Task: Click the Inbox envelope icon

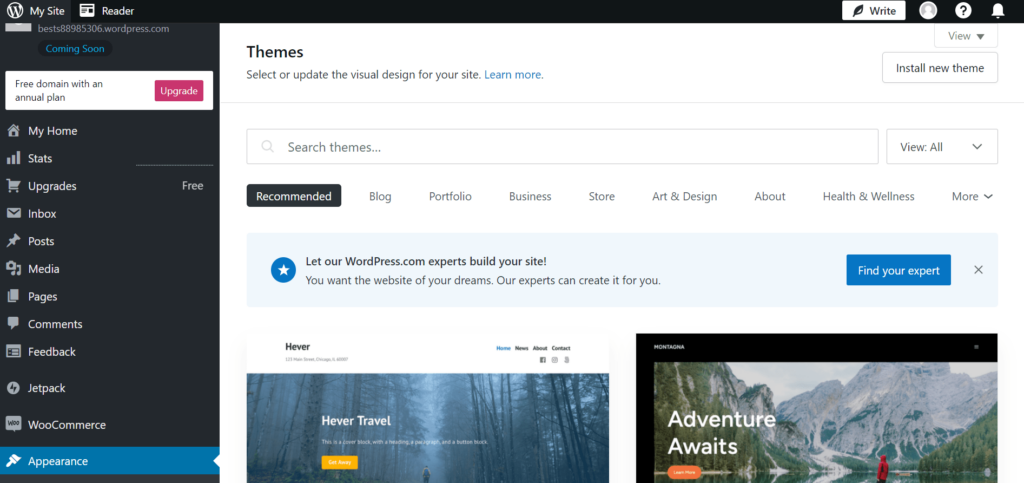Action: 13,213
